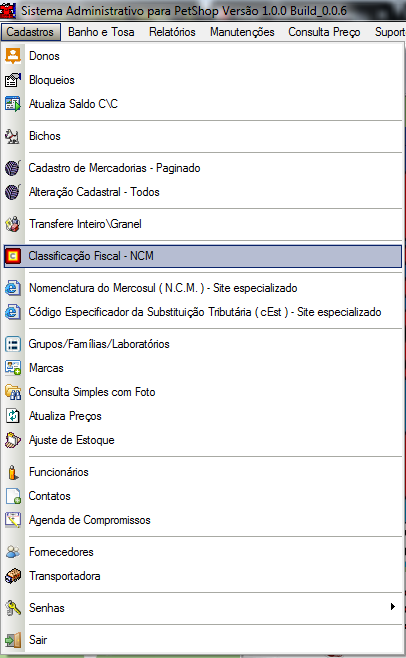Click the Bloqueios icon
The height and width of the screenshot is (658, 406).
13,80
